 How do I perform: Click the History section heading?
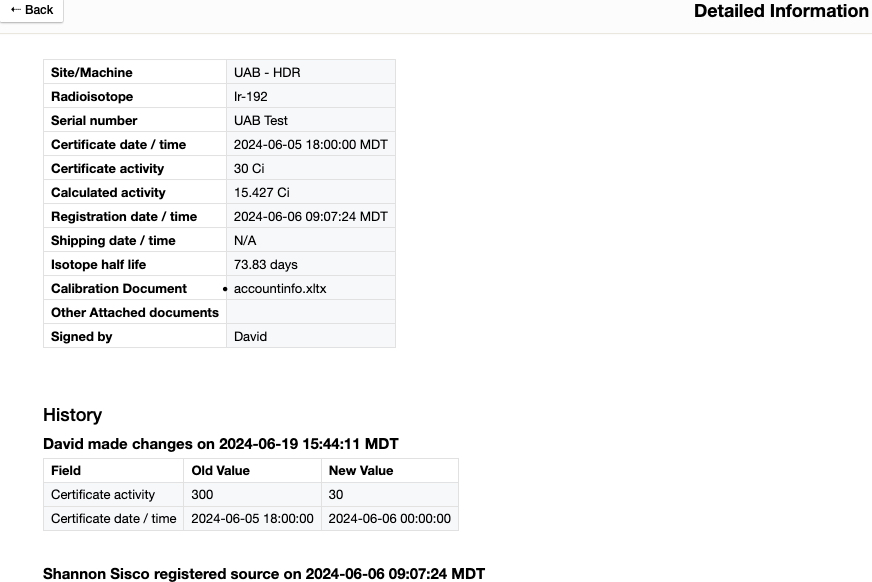point(73,415)
